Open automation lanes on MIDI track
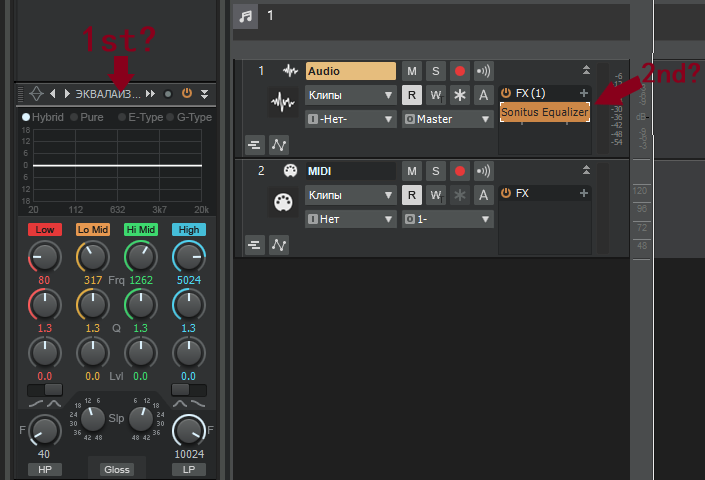 pyautogui.click(x=279, y=244)
